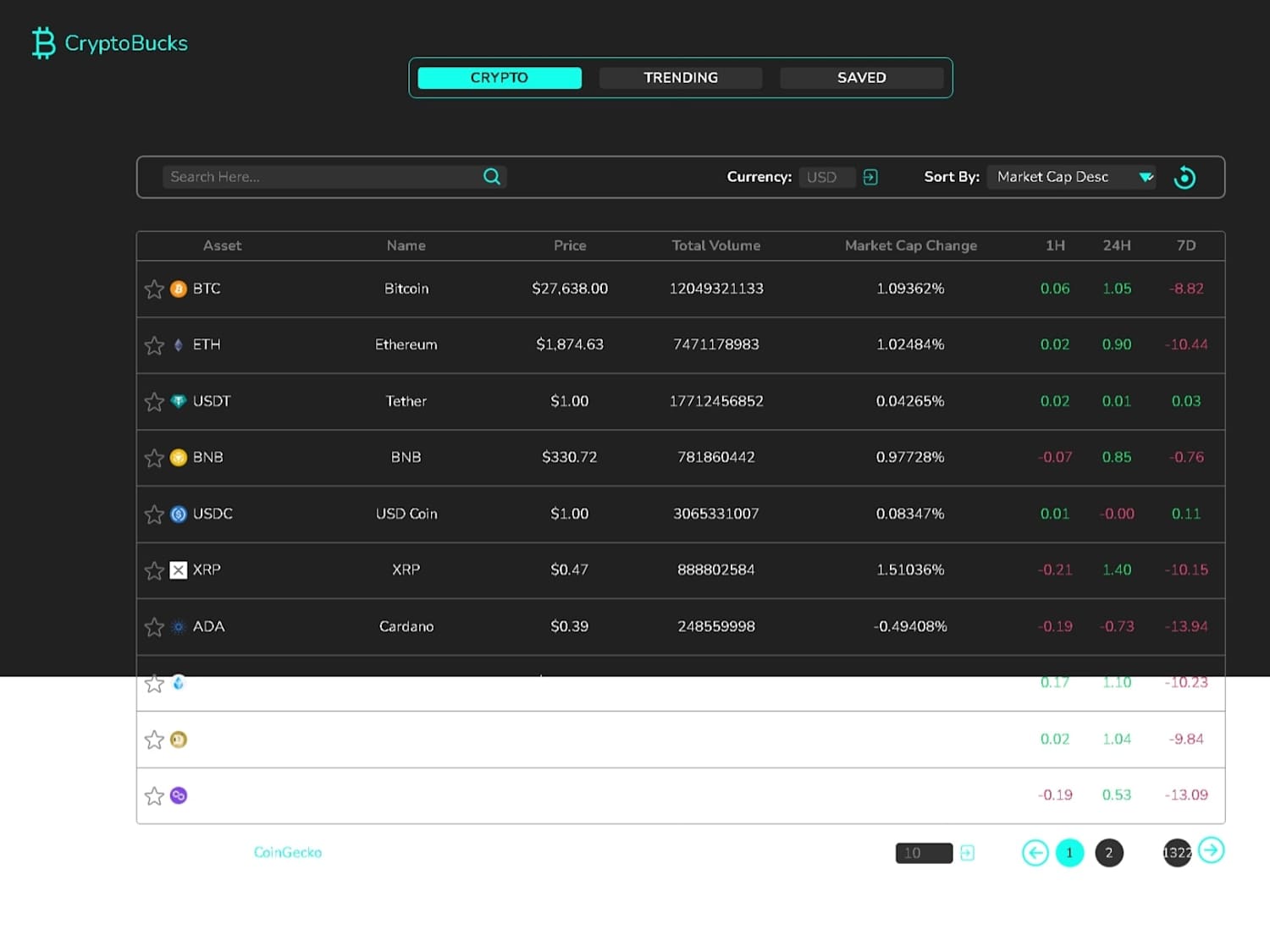Click the 17712456852 total volume value
Viewport: 1270px width, 952px height.
coord(716,401)
